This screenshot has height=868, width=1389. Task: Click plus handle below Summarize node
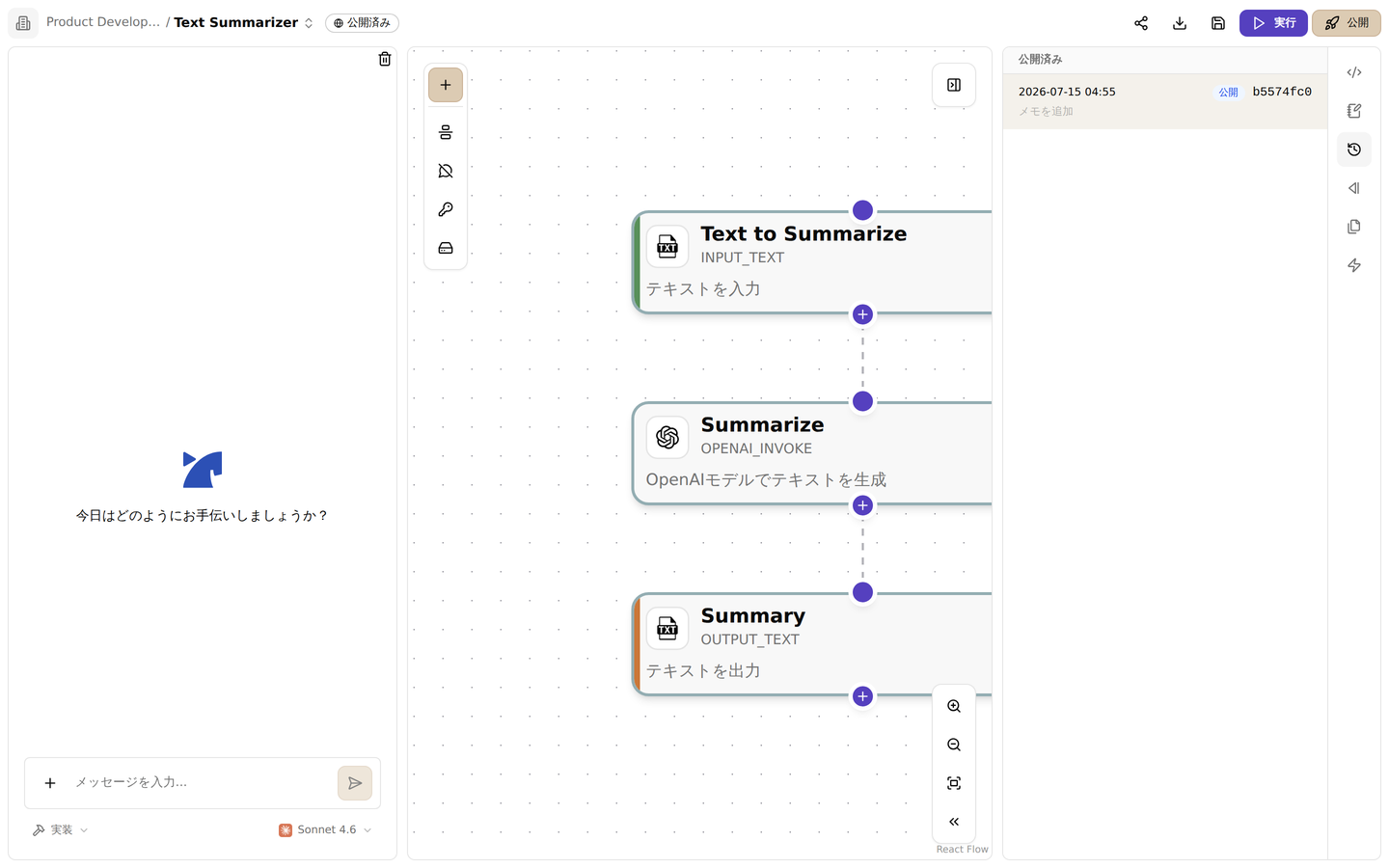(x=862, y=505)
